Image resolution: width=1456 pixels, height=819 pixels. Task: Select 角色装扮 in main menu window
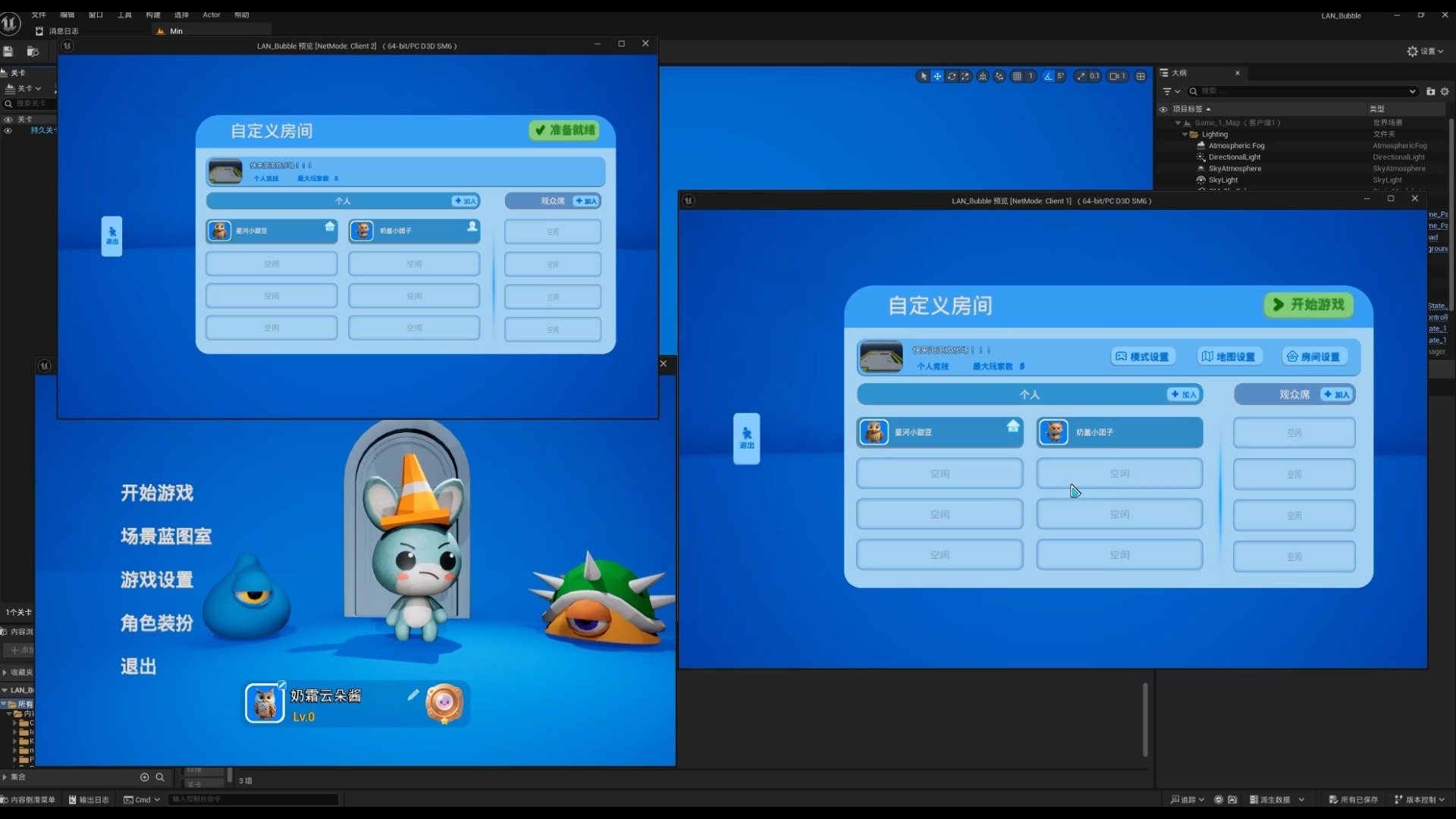coord(157,623)
